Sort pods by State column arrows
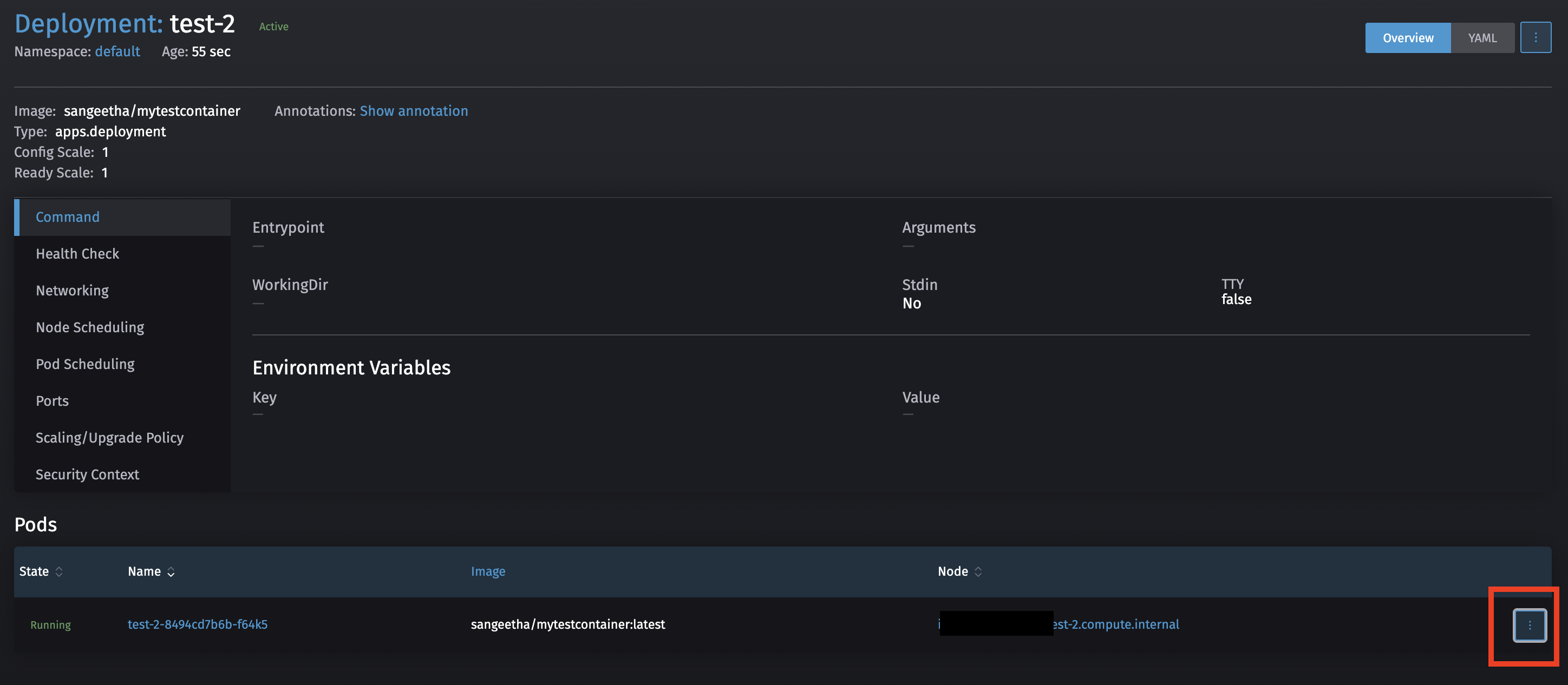 [x=59, y=571]
